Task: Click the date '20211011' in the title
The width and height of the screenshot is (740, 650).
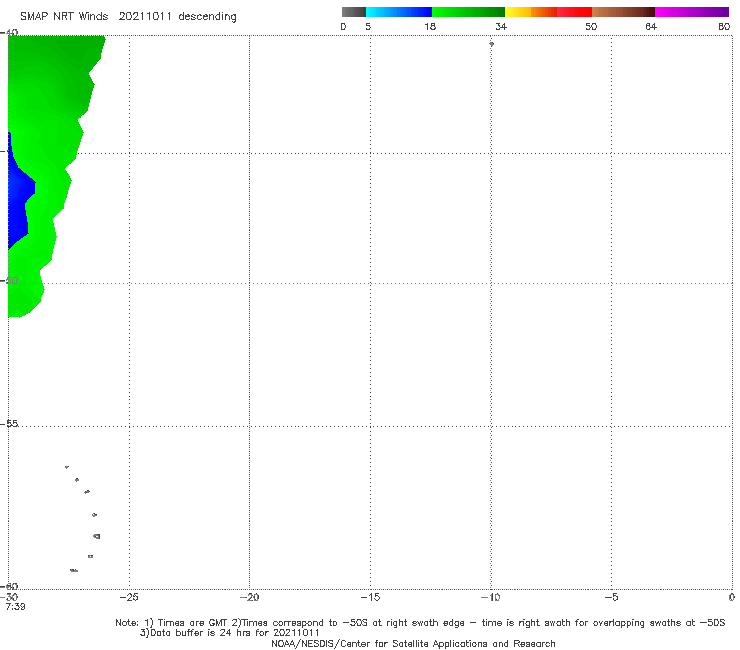Action: [145, 17]
